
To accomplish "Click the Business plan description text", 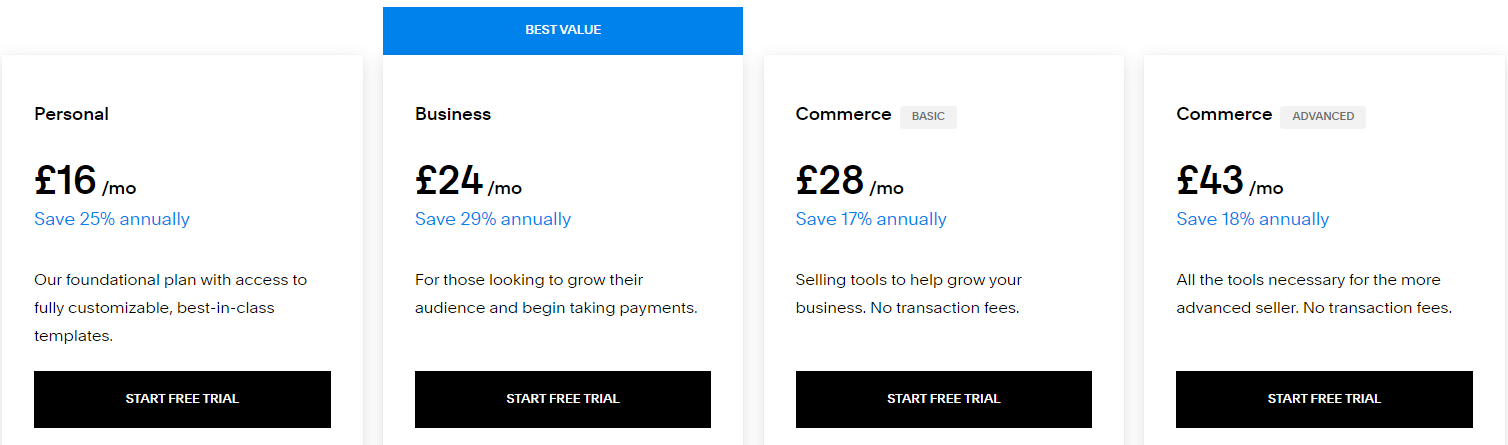I will [556, 294].
